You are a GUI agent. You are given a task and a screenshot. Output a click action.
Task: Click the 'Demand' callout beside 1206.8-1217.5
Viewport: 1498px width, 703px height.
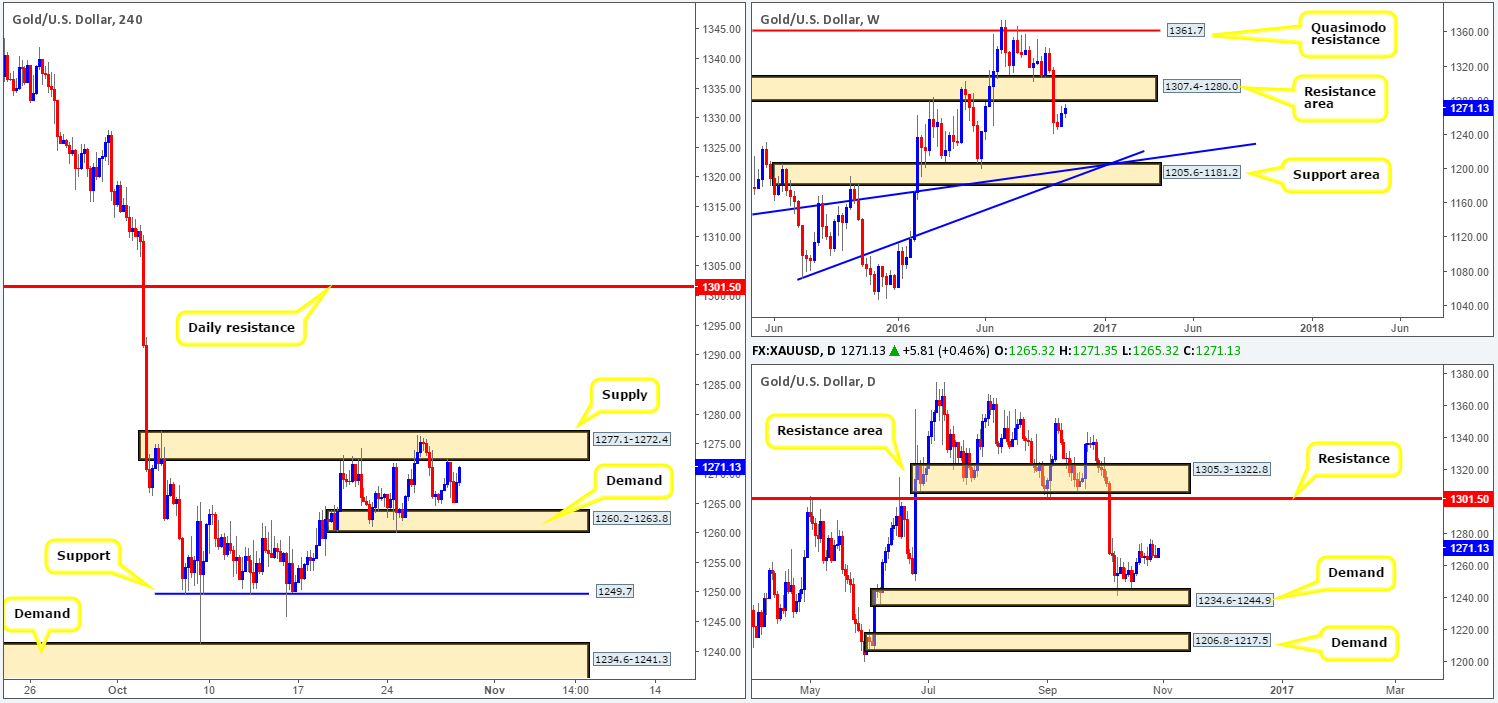coord(1359,643)
